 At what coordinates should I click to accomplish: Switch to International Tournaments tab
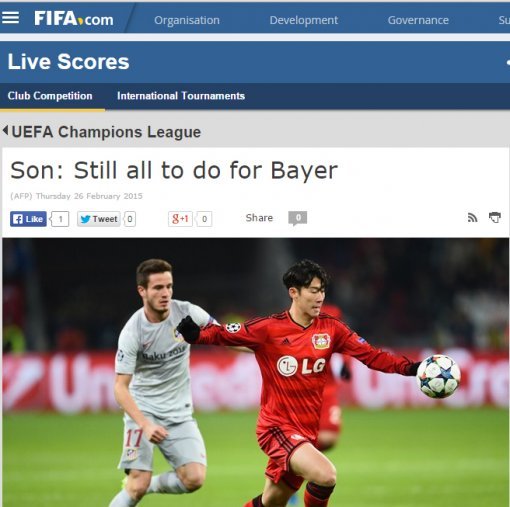coord(181,96)
